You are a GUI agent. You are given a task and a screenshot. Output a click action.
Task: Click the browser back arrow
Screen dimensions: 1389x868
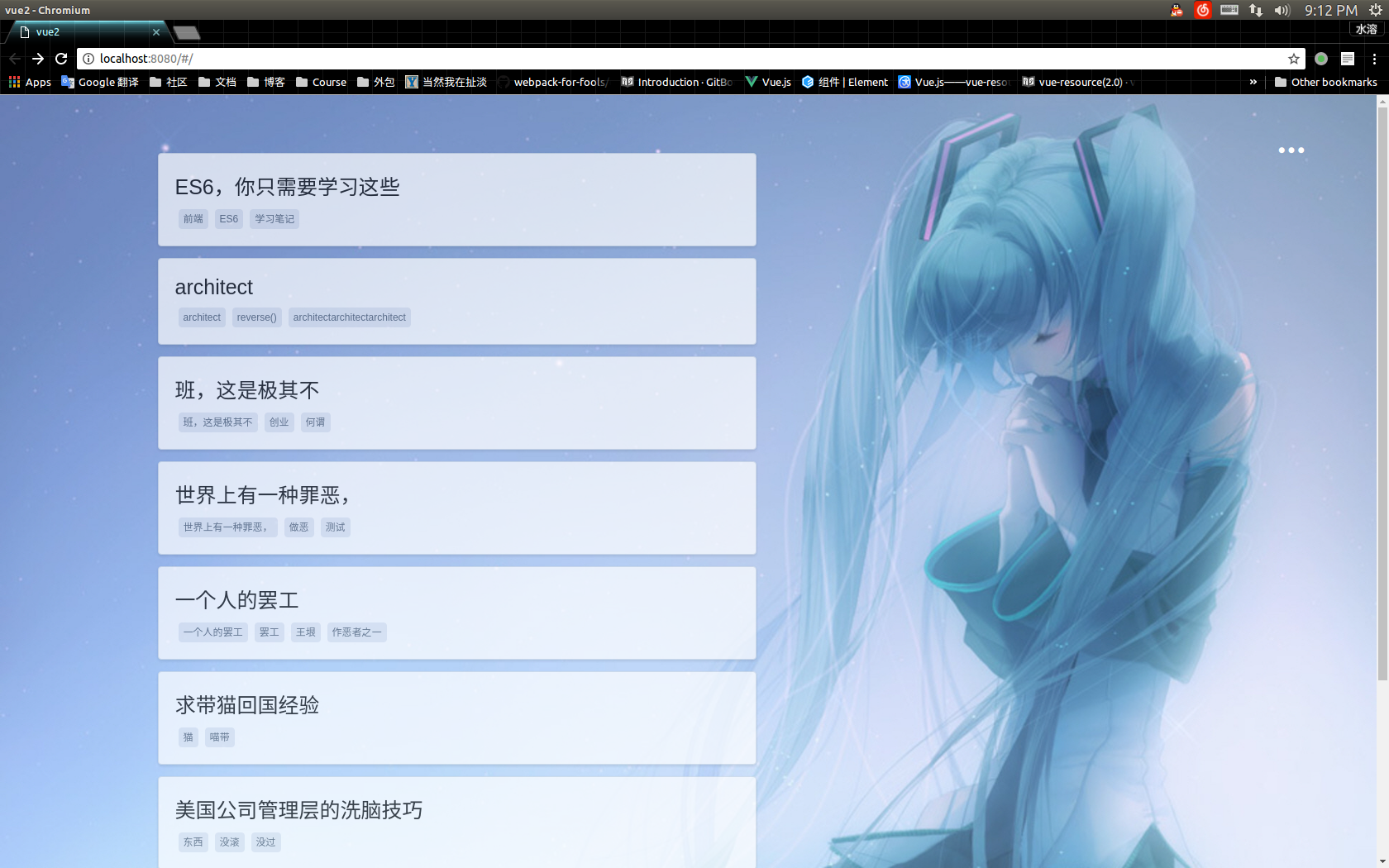(x=14, y=59)
